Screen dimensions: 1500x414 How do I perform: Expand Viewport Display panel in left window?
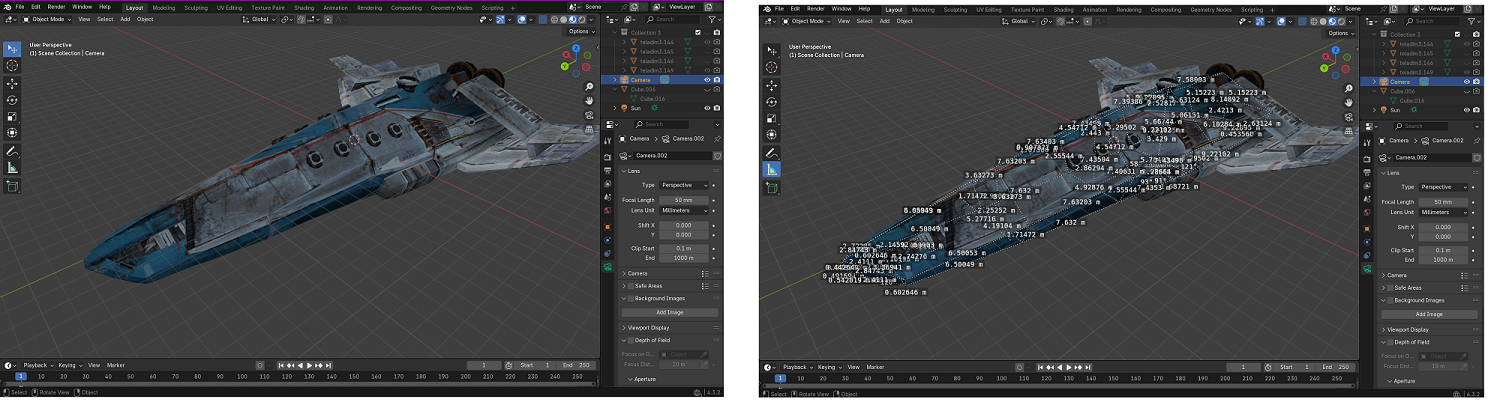click(650, 327)
